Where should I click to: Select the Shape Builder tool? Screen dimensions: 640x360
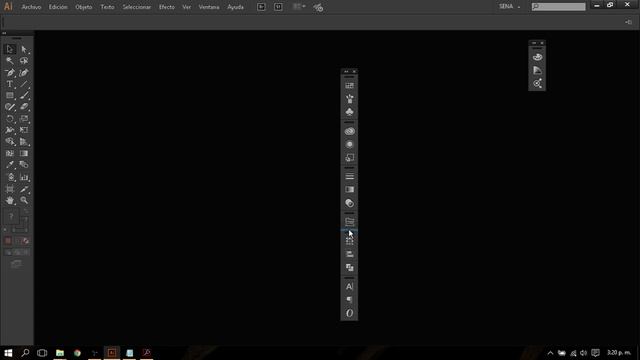point(10,142)
